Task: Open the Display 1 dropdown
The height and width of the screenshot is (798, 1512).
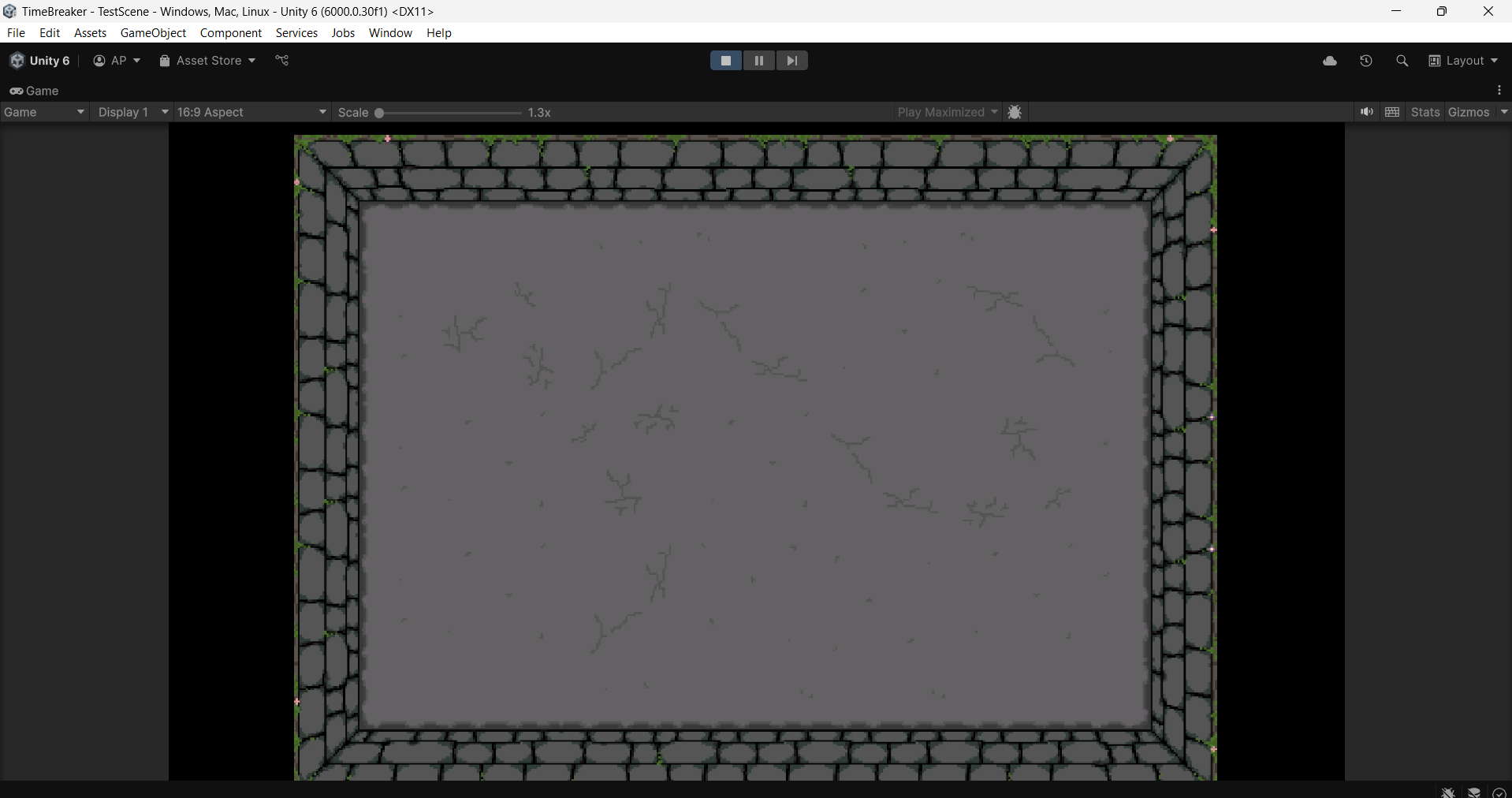Action: [132, 112]
